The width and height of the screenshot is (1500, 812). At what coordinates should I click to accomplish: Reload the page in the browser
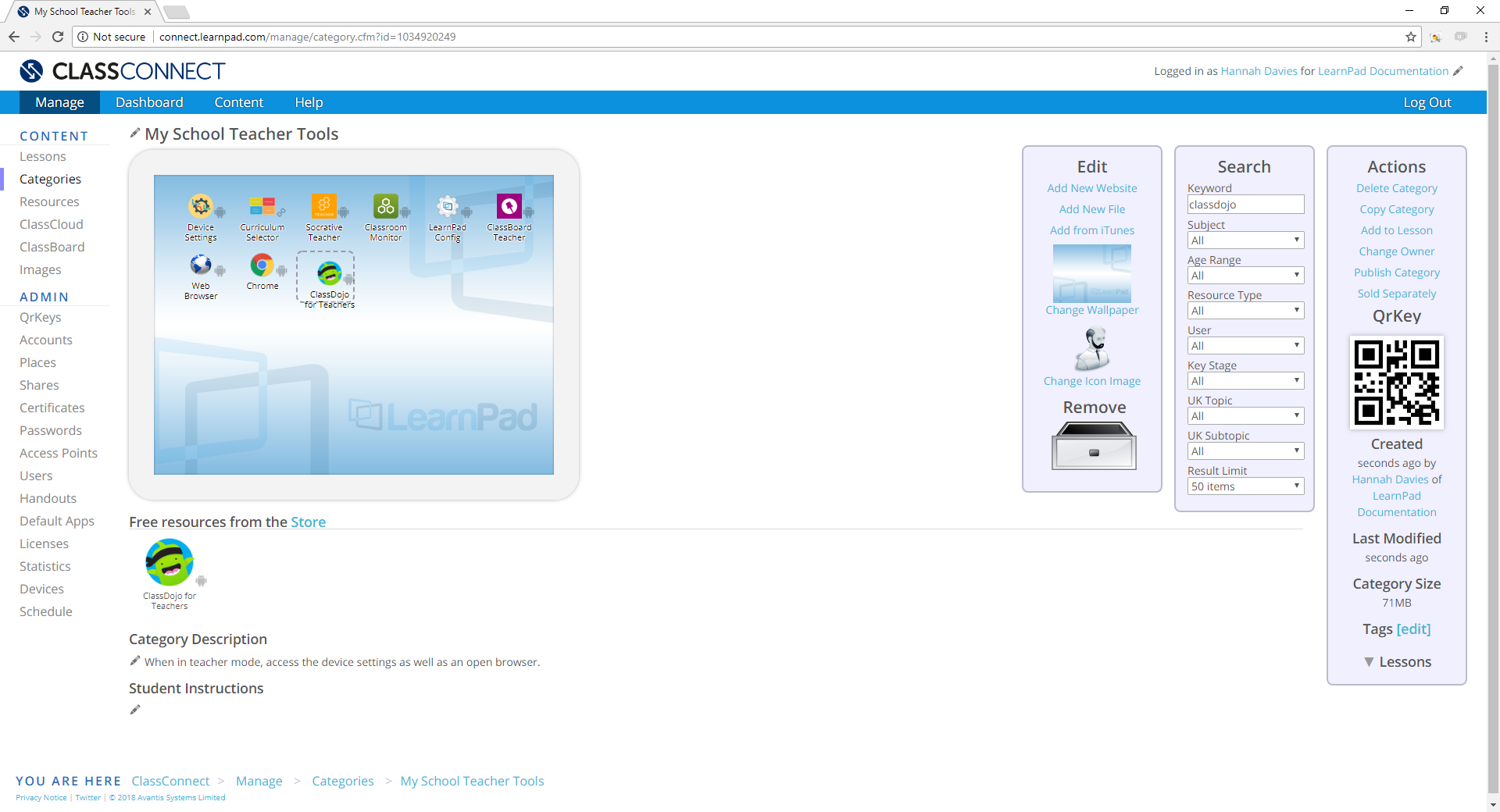(58, 37)
